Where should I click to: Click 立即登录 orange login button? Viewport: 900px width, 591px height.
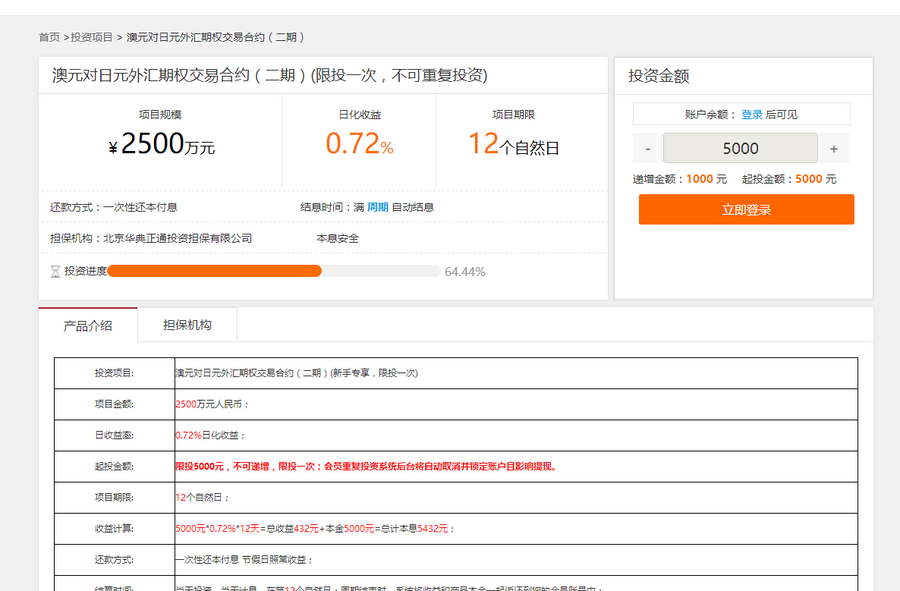746,210
